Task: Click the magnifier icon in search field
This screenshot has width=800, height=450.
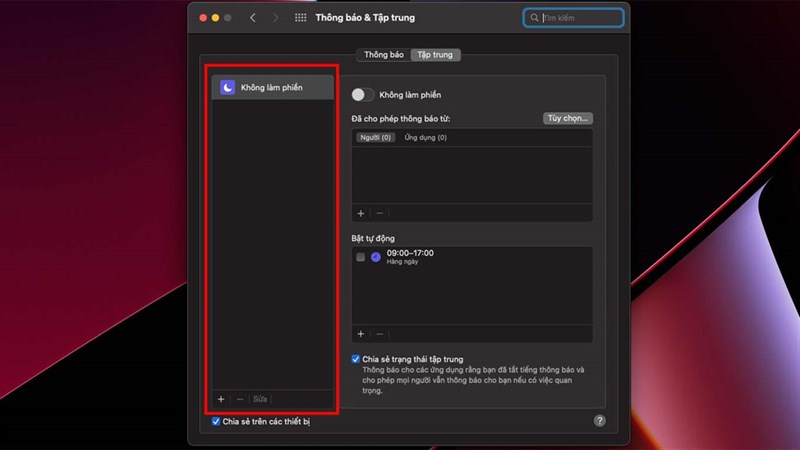Action: [534, 18]
